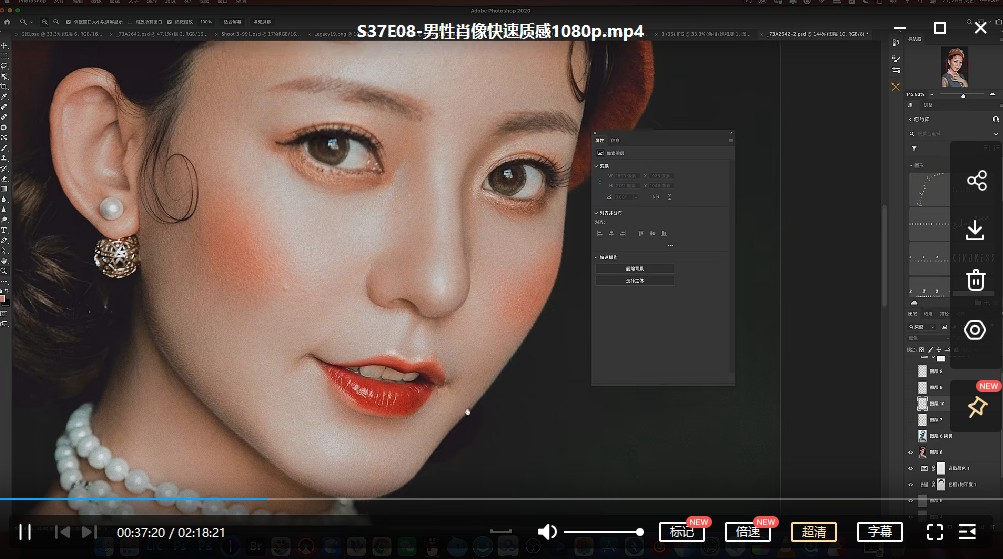Viewport: 1003px width, 559px height.
Task: Maximize the video player window
Action: pyautogui.click(x=940, y=28)
